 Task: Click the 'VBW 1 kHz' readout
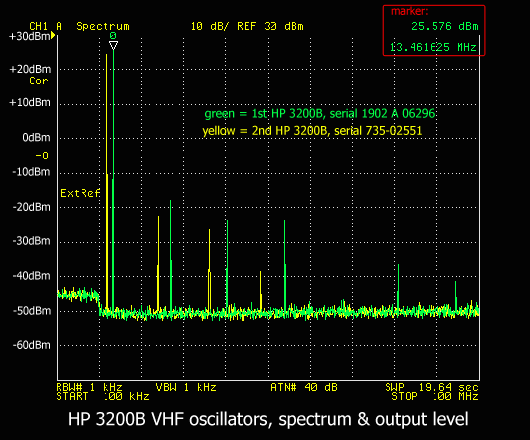pos(186,387)
